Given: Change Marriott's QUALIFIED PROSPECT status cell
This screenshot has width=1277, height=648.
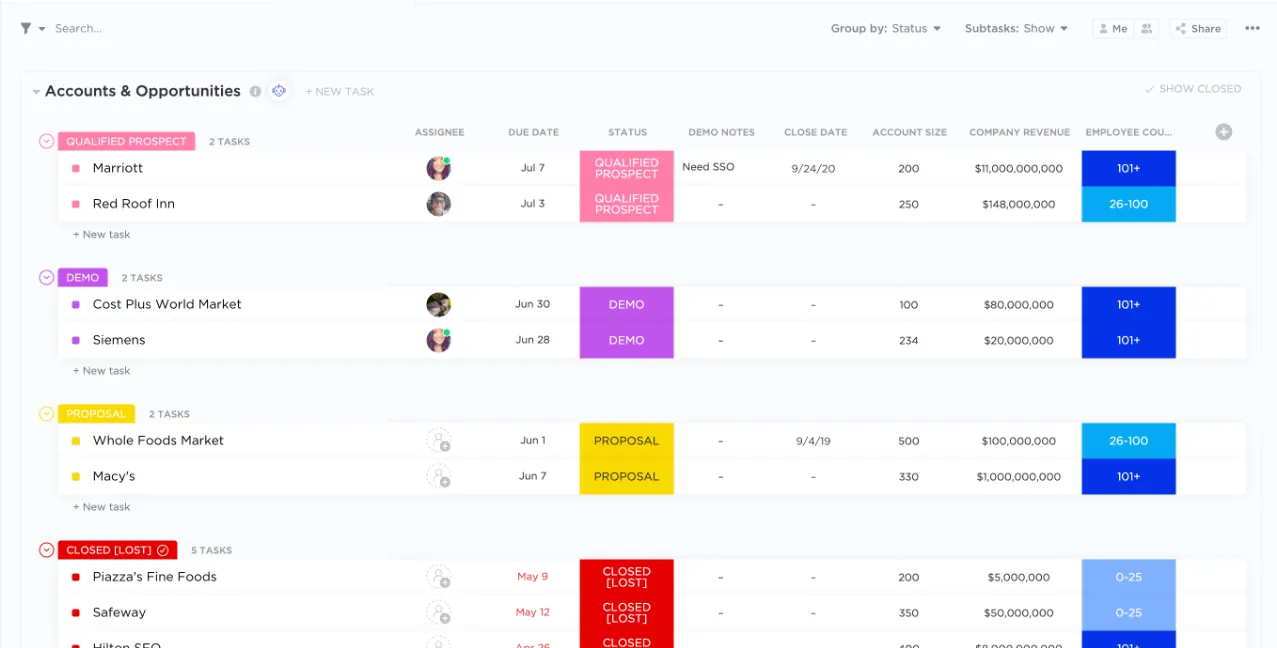Looking at the screenshot, I should pos(627,168).
